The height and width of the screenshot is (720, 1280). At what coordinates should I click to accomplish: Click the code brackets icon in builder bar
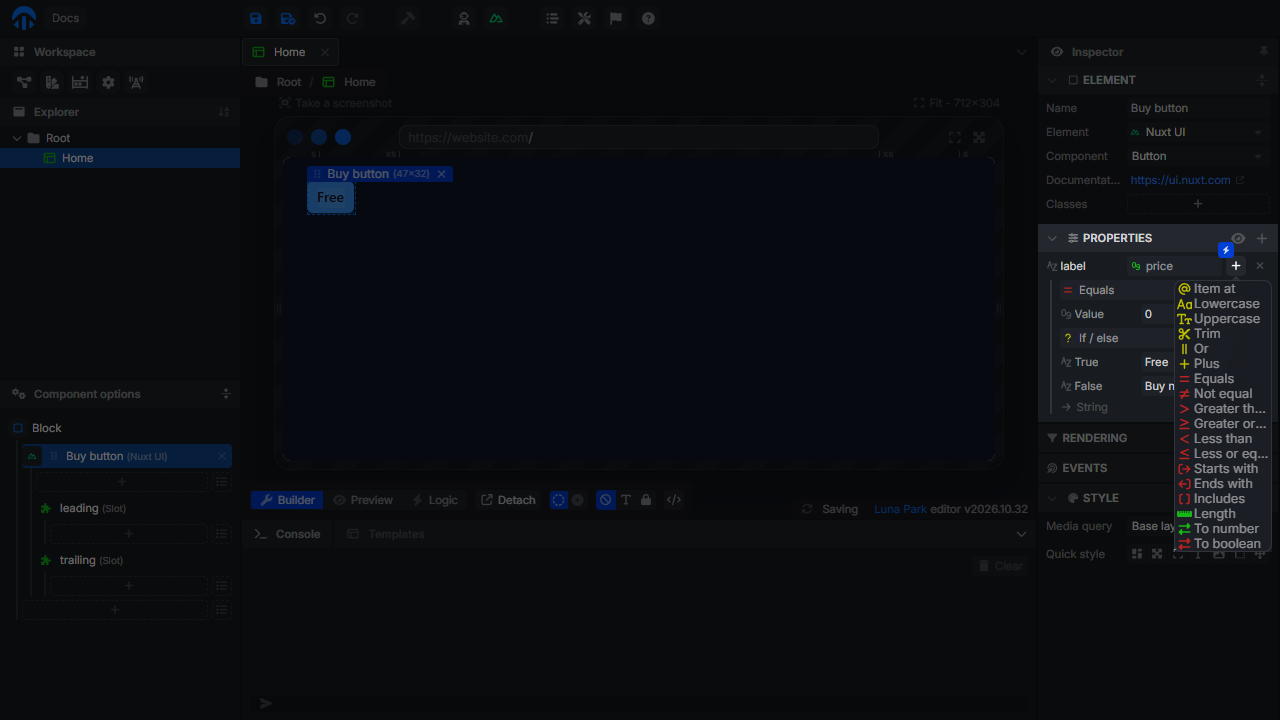(674, 500)
